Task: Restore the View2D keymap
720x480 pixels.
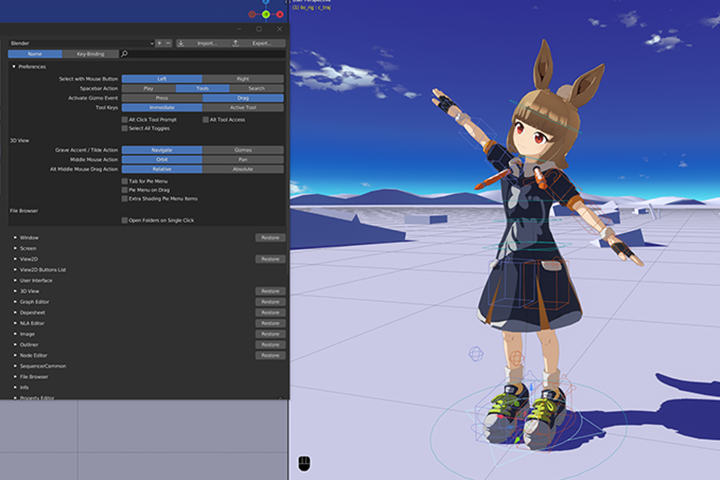Action: (x=270, y=259)
